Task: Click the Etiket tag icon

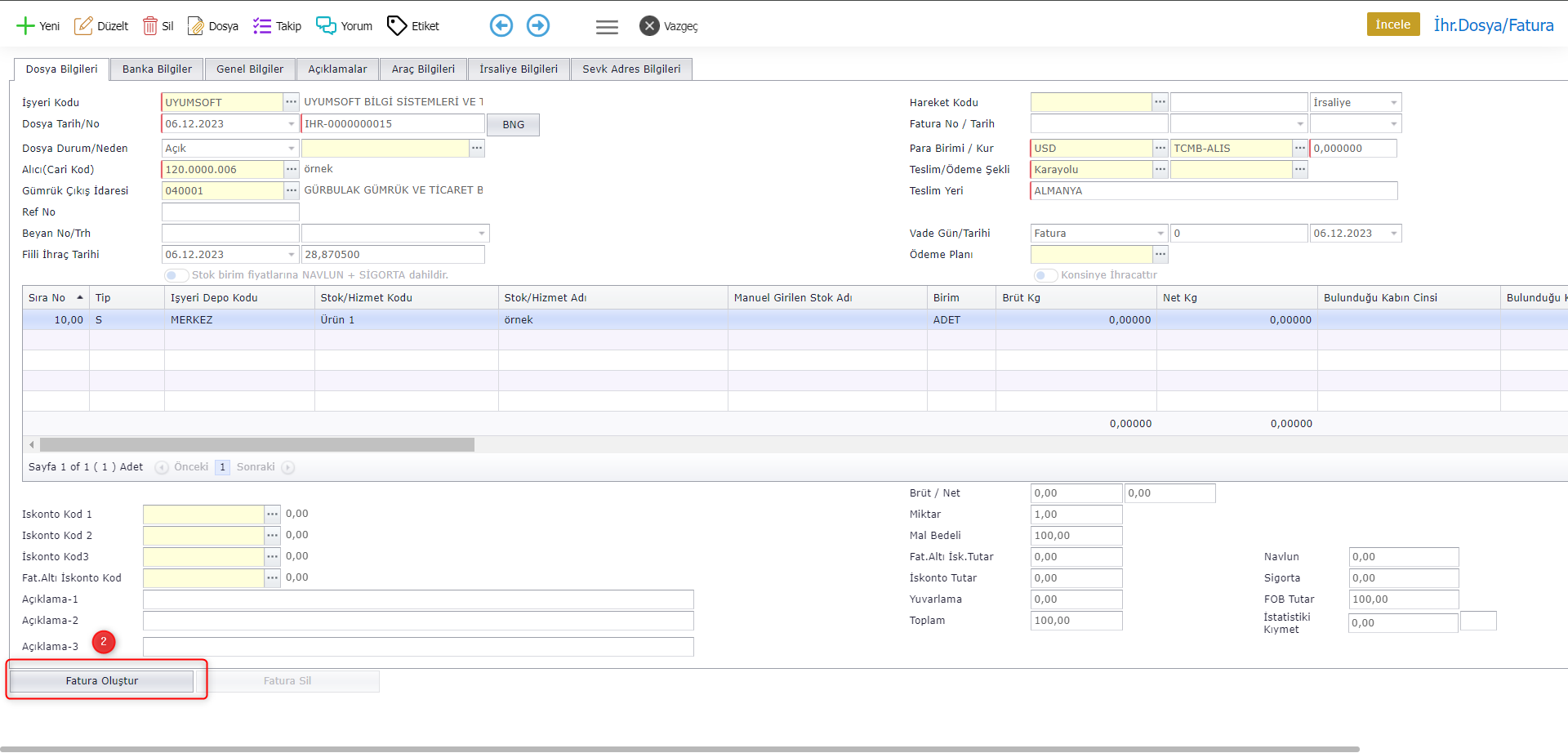Action: tap(397, 26)
